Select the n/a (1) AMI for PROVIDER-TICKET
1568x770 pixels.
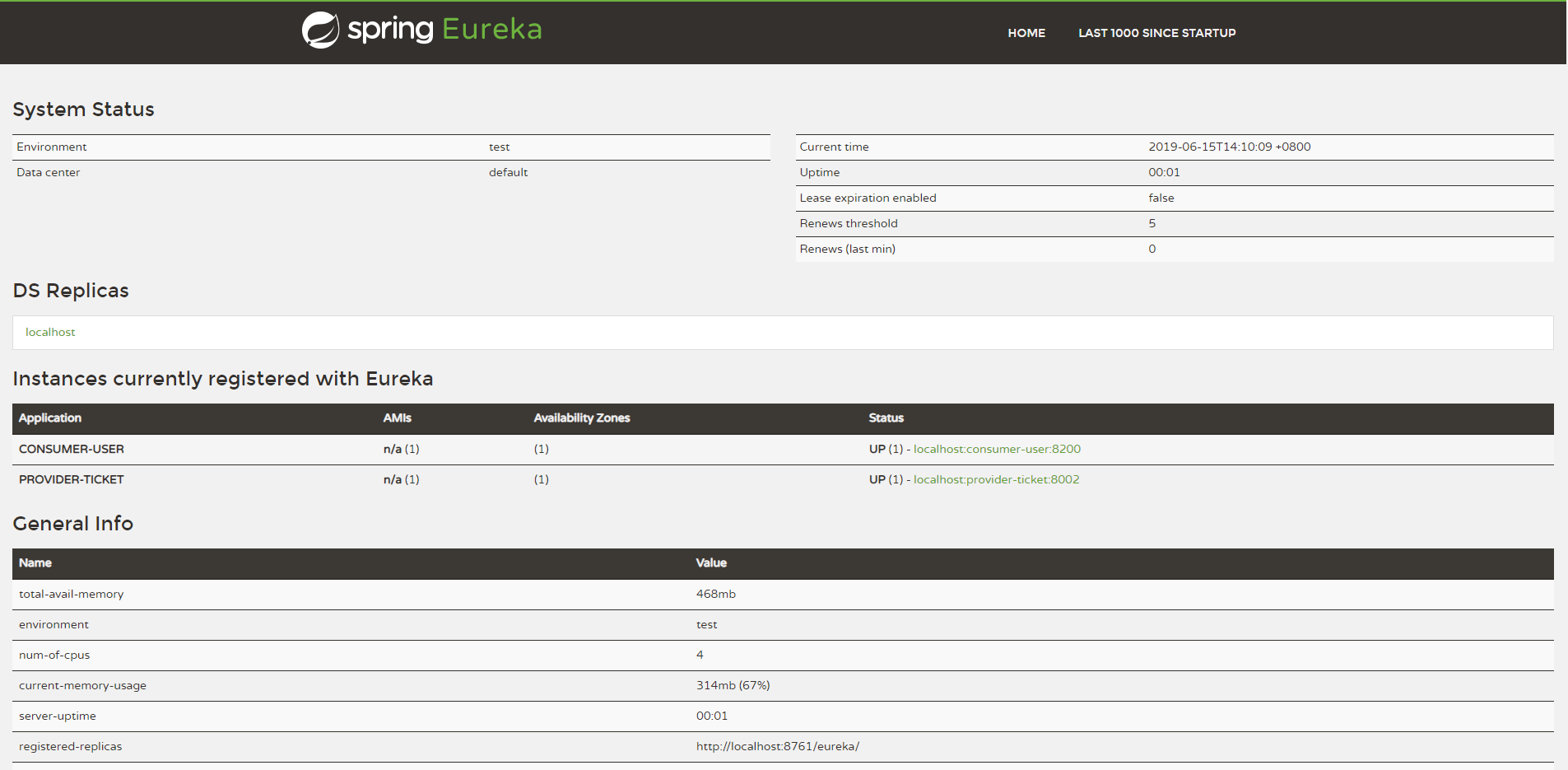coord(402,479)
